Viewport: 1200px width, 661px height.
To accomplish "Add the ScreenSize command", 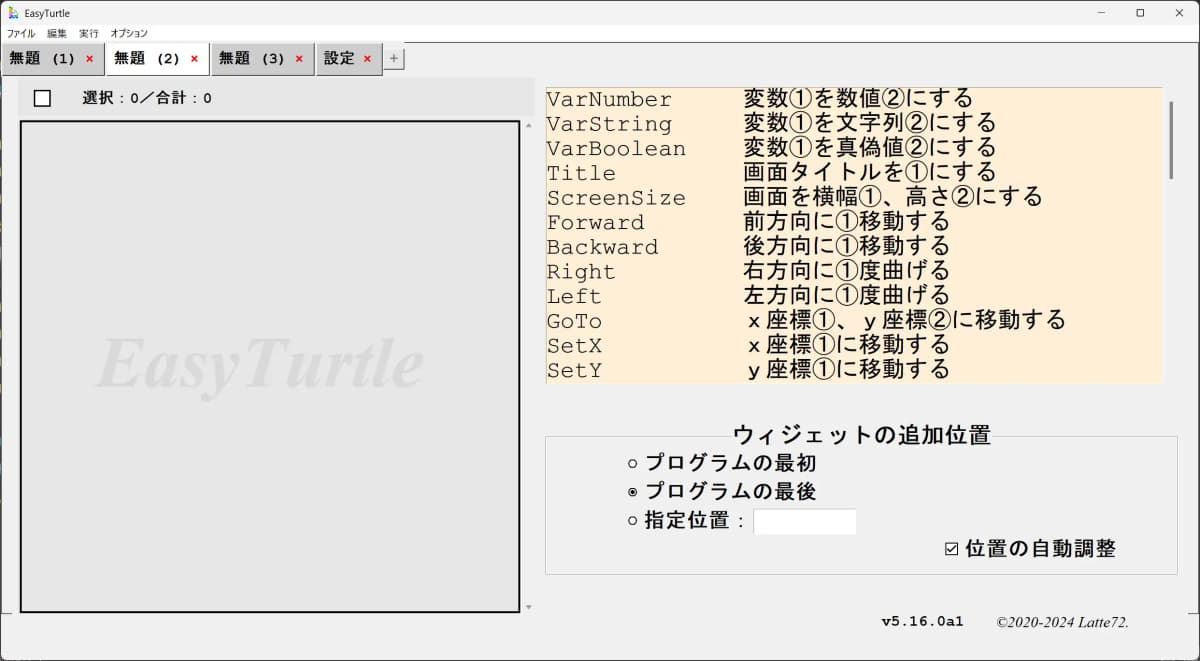I will coord(855,198).
